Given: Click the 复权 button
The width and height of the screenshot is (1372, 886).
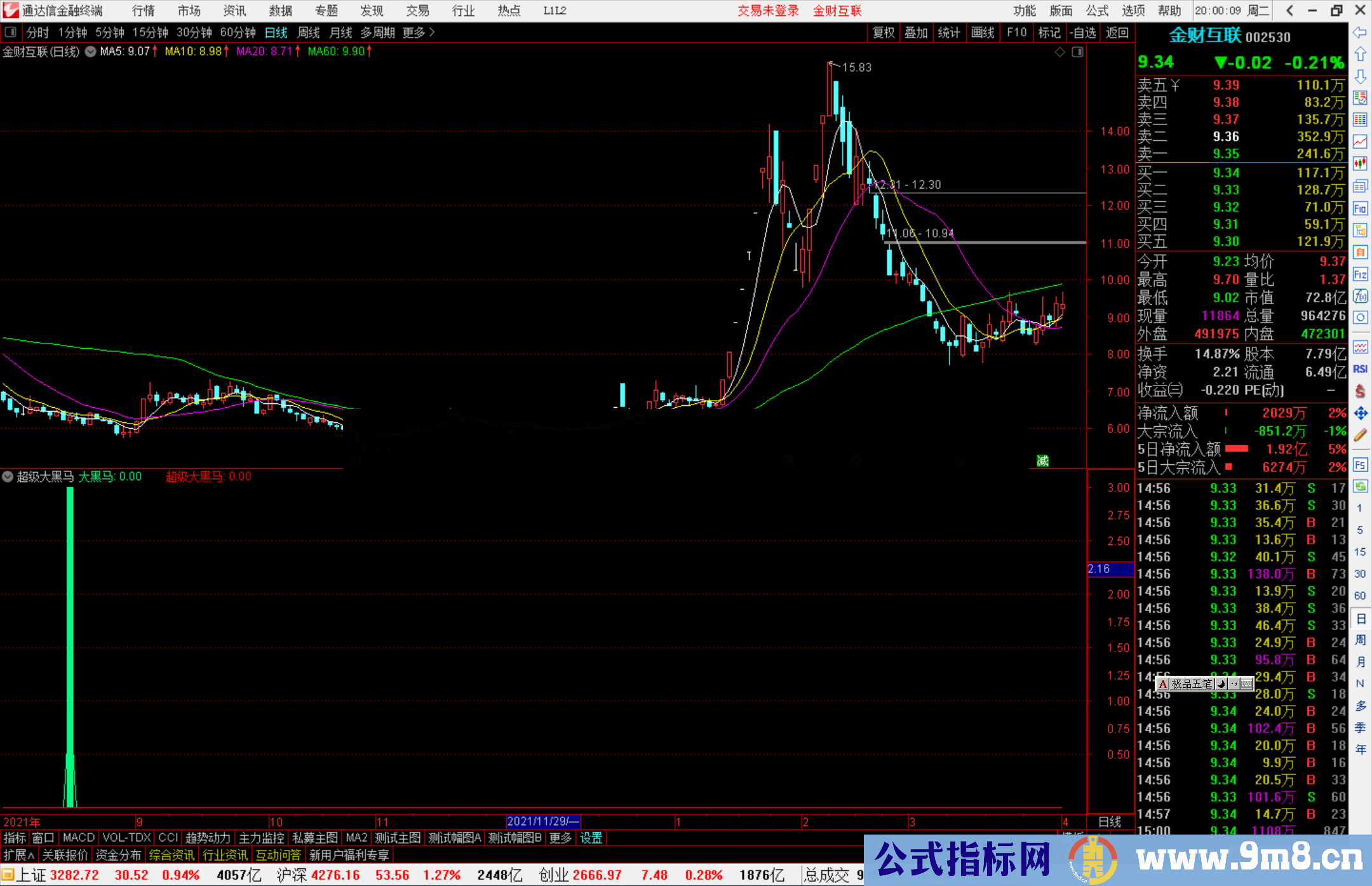Looking at the screenshot, I should [884, 32].
